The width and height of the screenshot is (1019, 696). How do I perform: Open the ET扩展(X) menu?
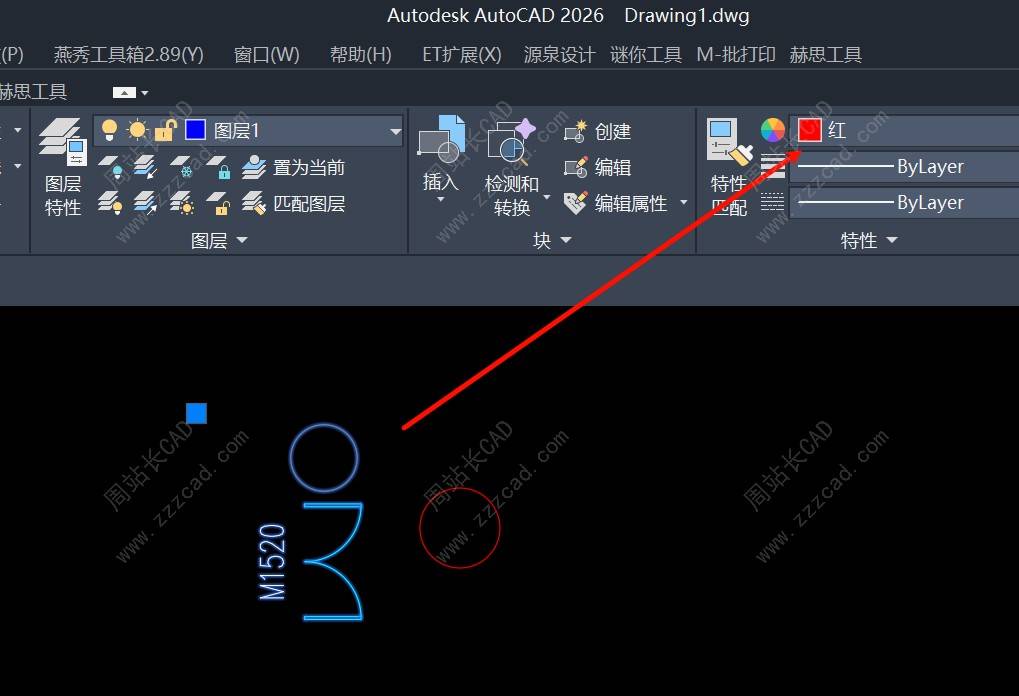[461, 55]
